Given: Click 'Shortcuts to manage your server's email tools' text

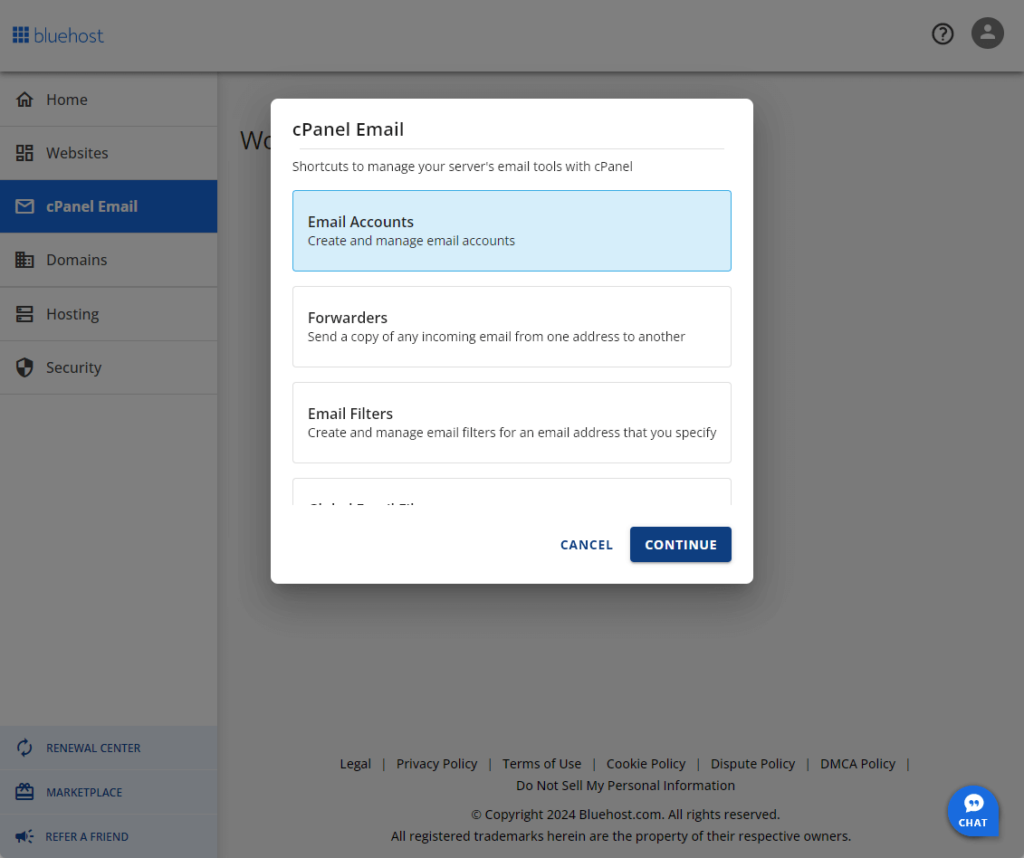Looking at the screenshot, I should pos(462,167).
